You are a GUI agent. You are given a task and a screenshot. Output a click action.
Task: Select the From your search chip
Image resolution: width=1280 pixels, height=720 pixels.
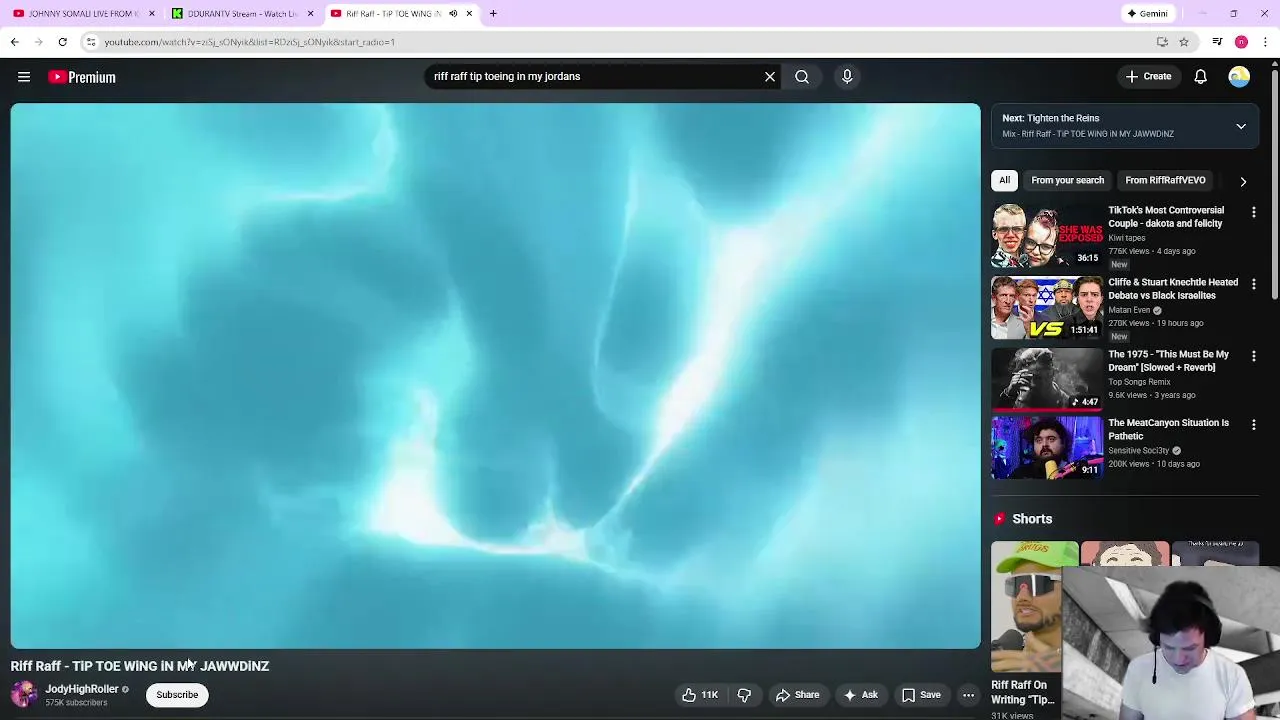point(1067,180)
